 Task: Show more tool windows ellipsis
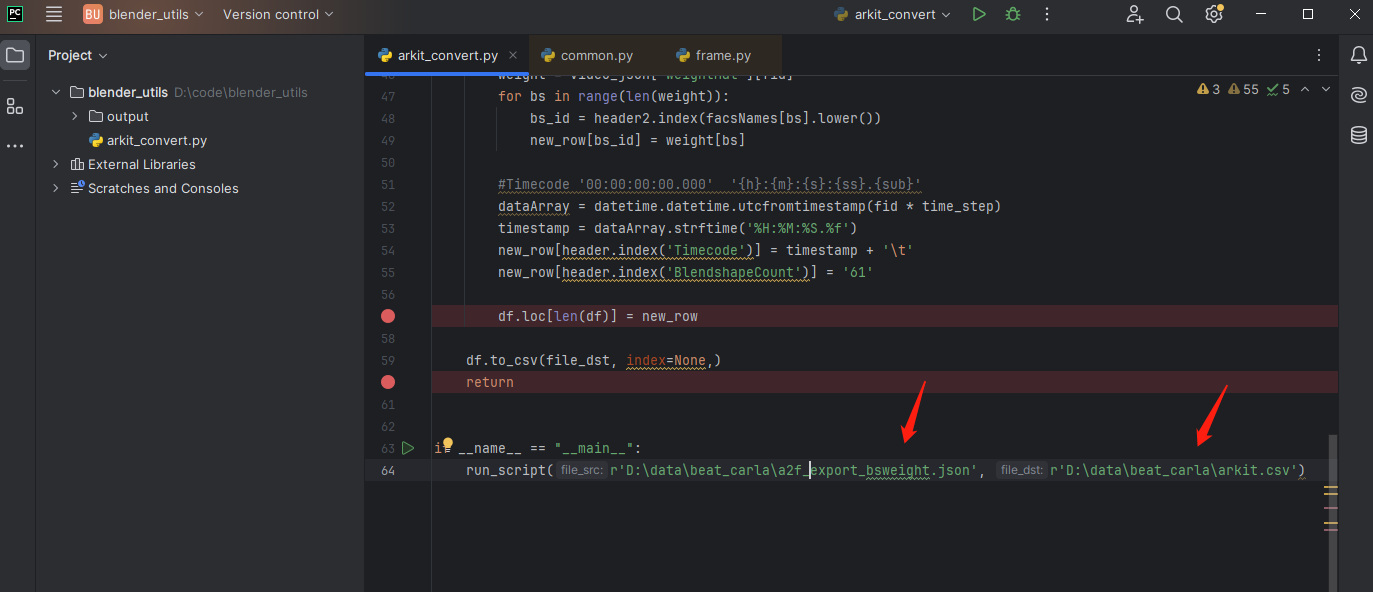(15, 146)
